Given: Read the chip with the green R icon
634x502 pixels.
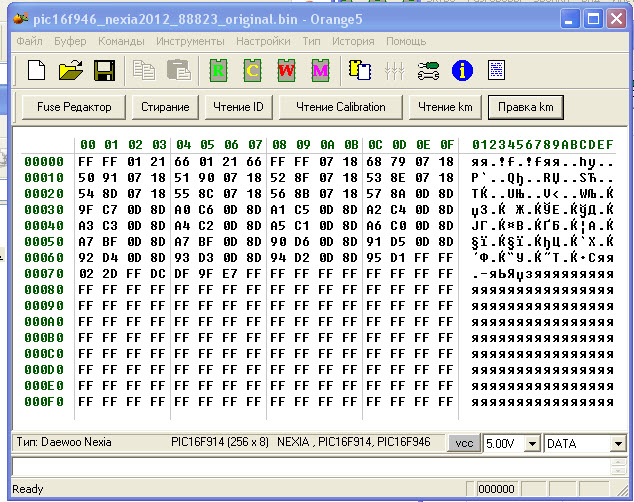Looking at the screenshot, I should pyautogui.click(x=218, y=70).
